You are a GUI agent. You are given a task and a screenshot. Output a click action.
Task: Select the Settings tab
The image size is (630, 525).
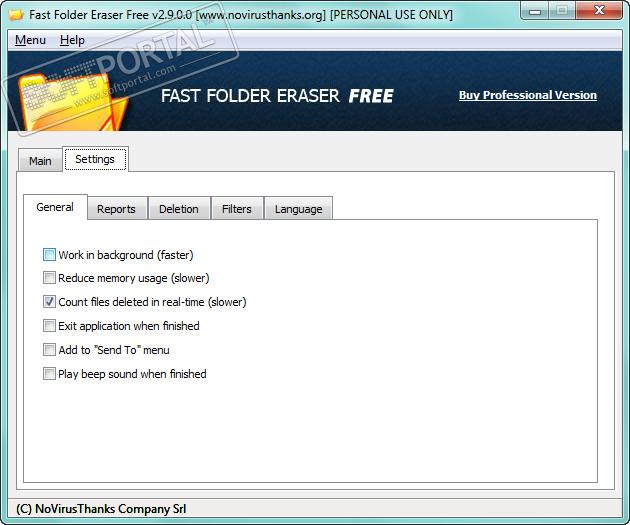95,159
